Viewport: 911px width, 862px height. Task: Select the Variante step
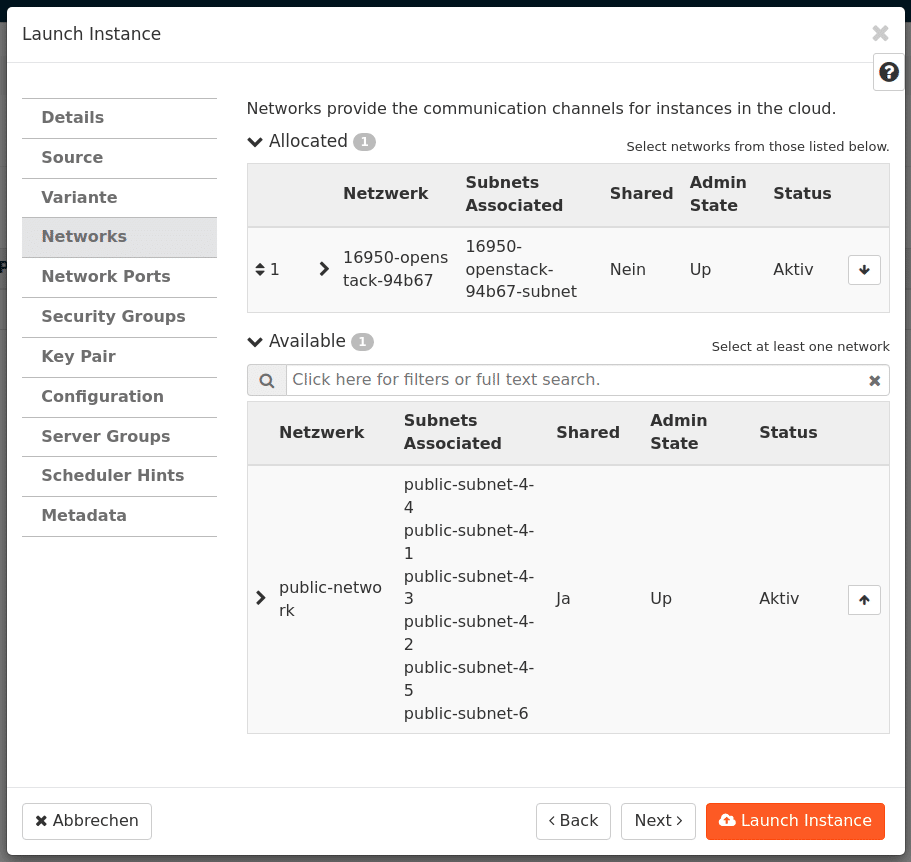pyautogui.click(x=79, y=198)
